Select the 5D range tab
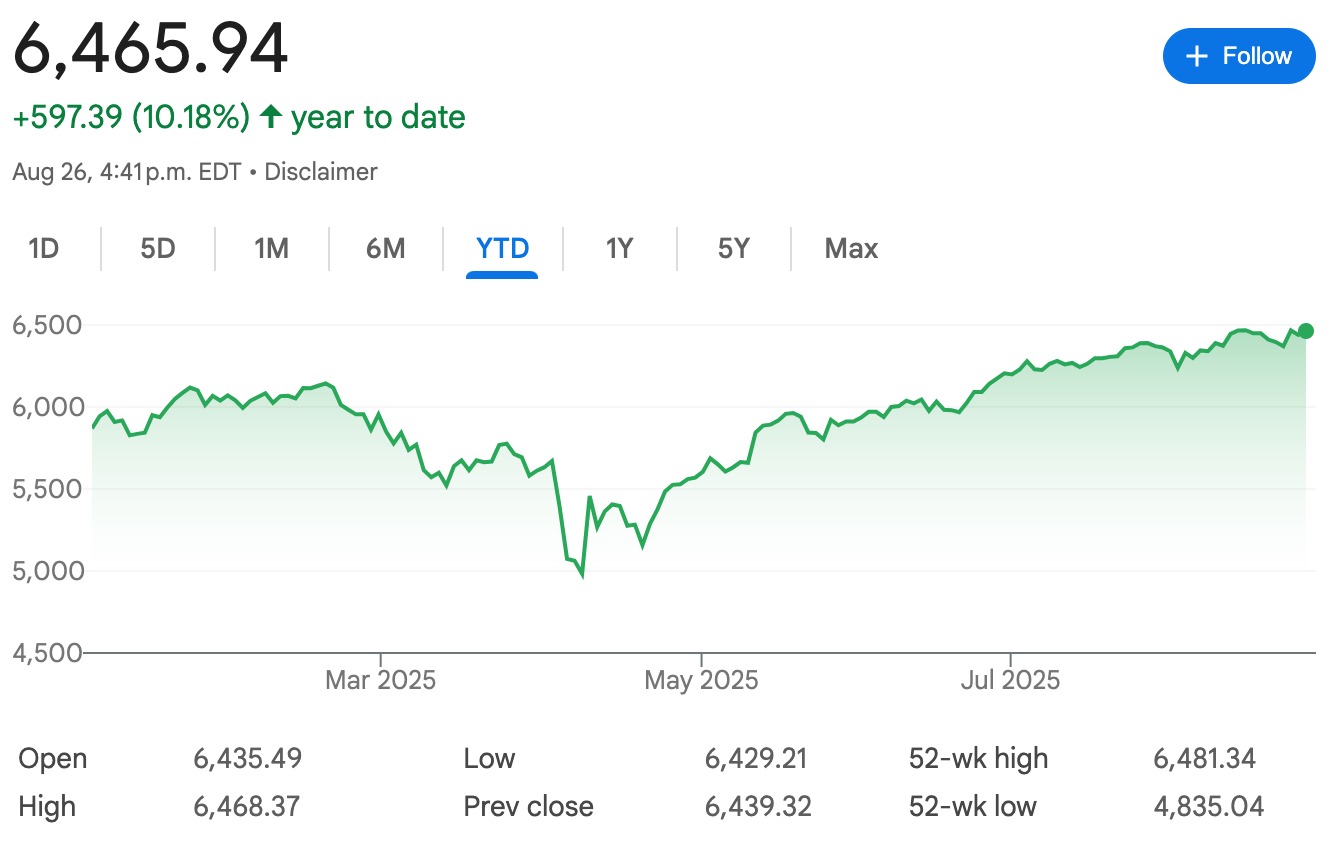Screen dimensions: 1338x850 click(x=158, y=248)
